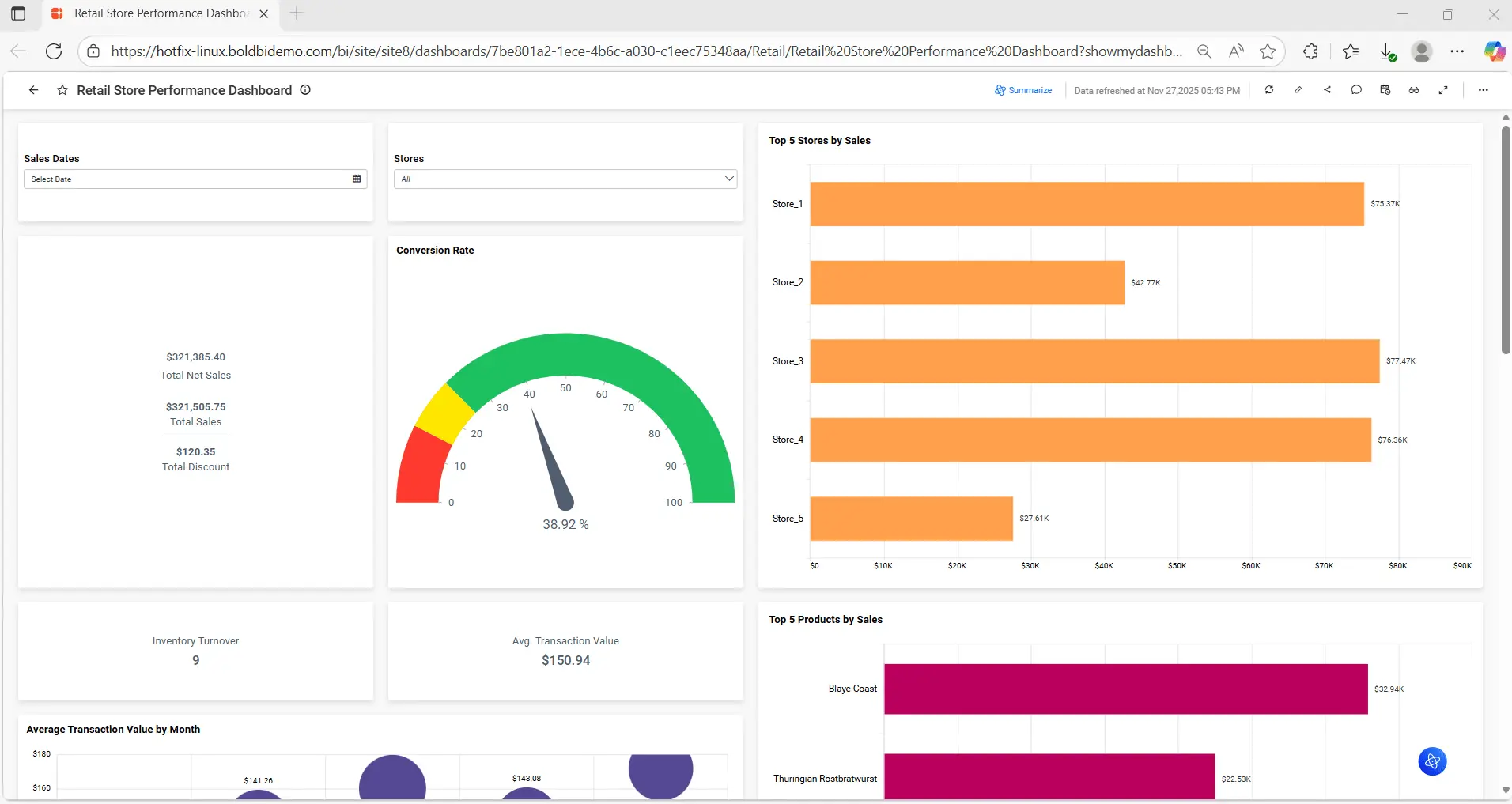The image size is (1512, 804).
Task: Open the browser profile avatar
Action: (1422, 51)
